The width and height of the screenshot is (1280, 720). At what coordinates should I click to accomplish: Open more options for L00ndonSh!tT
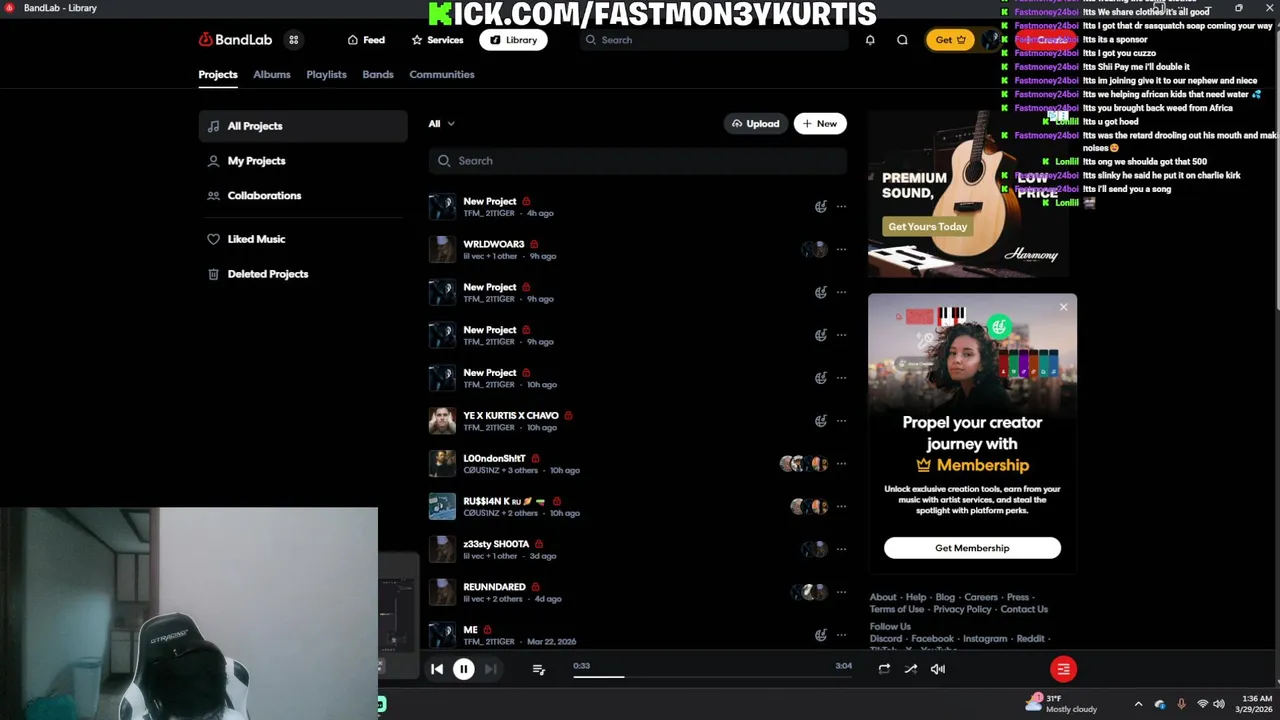click(x=841, y=464)
